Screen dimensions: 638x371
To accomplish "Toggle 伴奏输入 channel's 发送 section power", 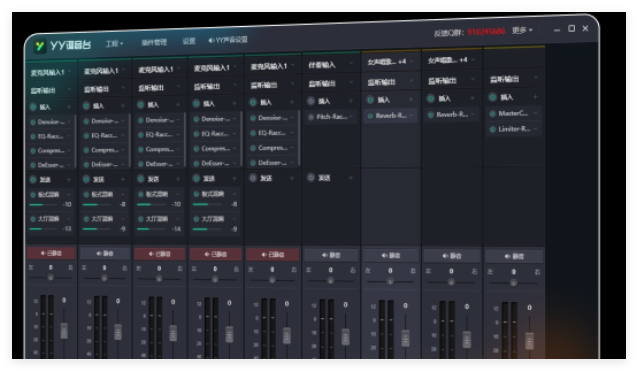I will pos(311,177).
